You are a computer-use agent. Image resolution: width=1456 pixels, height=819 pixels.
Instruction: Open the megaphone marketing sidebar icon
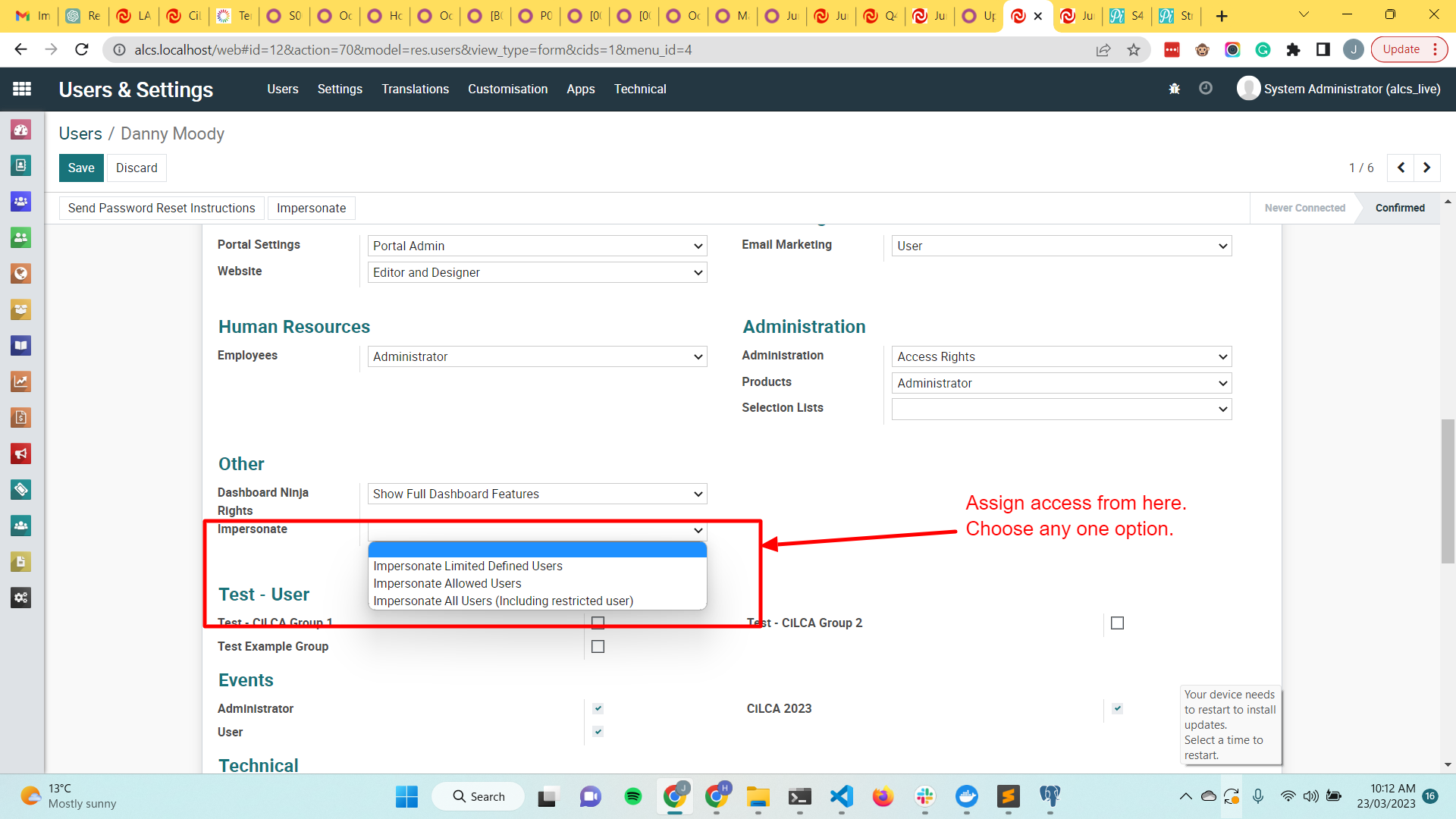pyautogui.click(x=20, y=453)
